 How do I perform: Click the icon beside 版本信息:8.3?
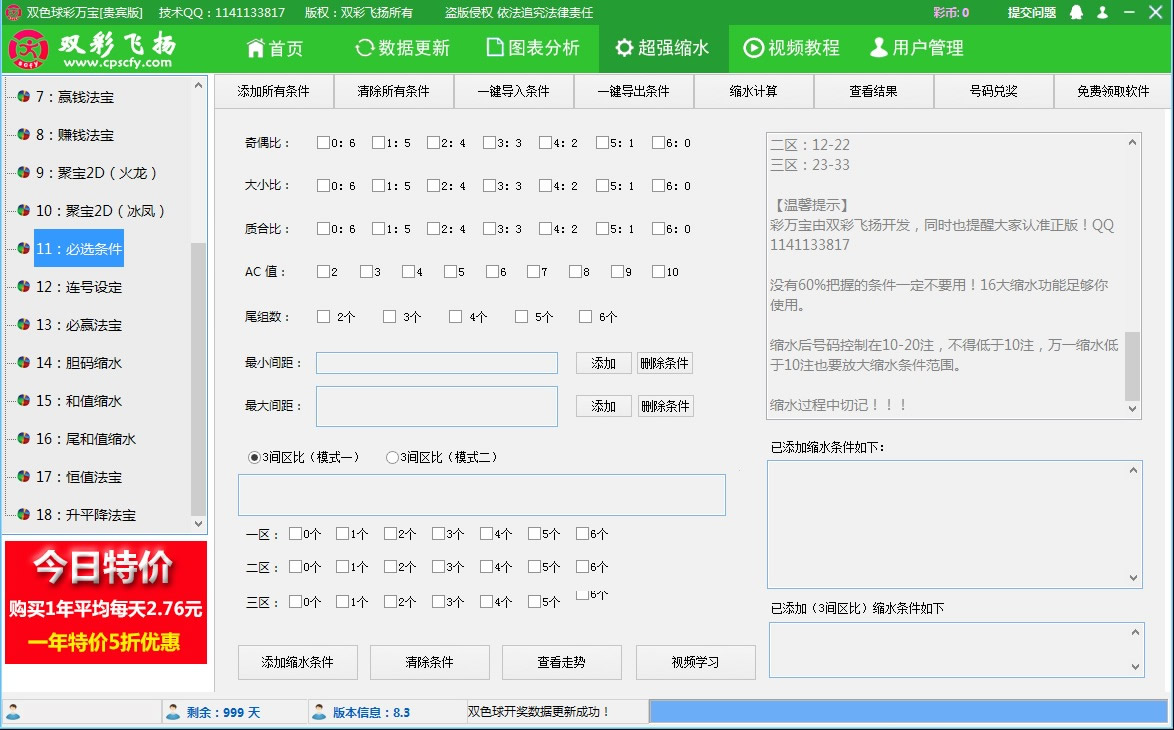pos(320,711)
